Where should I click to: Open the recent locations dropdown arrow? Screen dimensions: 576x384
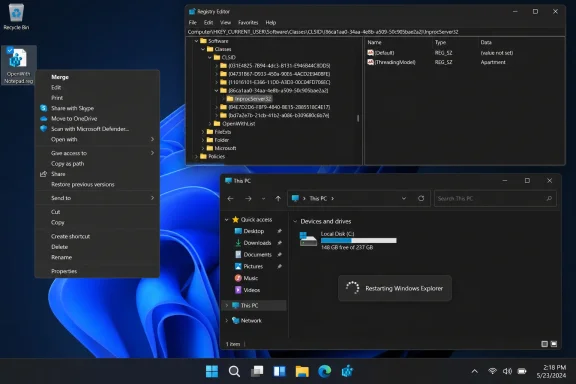click(263, 198)
